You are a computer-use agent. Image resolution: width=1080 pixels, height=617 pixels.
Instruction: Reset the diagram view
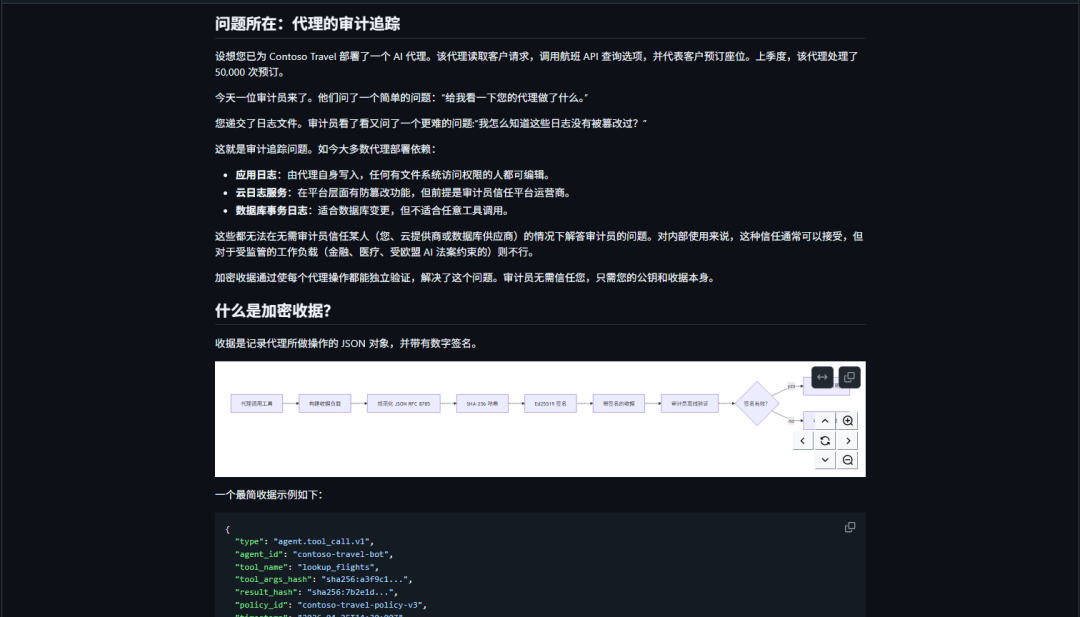(825, 441)
